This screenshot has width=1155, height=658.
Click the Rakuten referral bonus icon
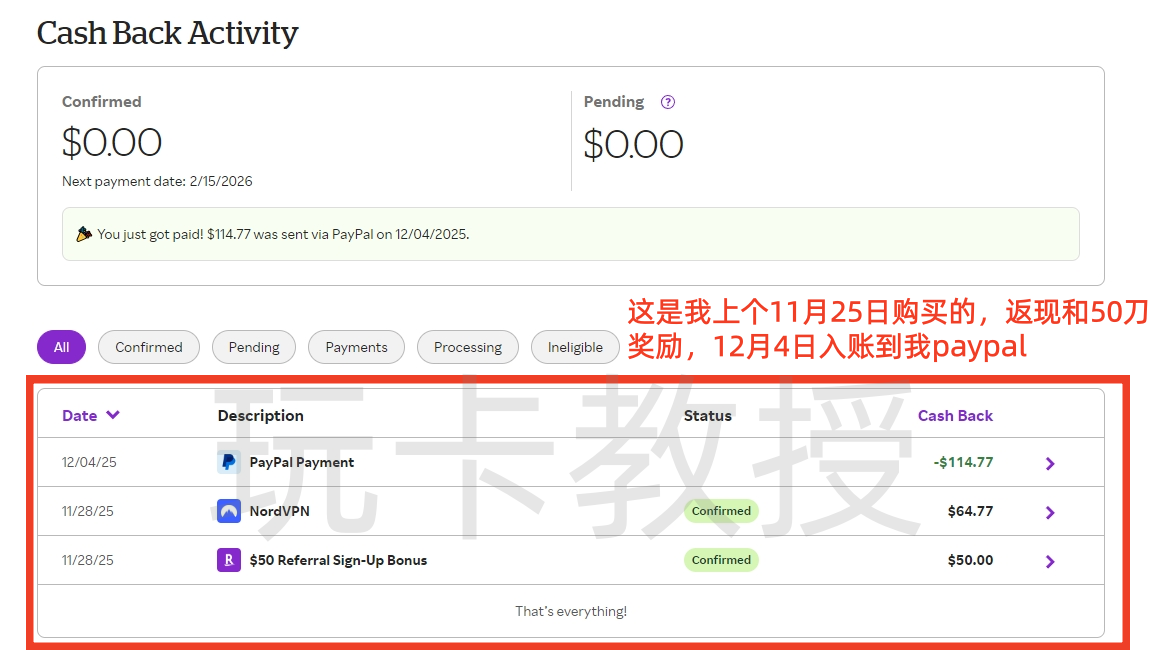click(x=229, y=560)
